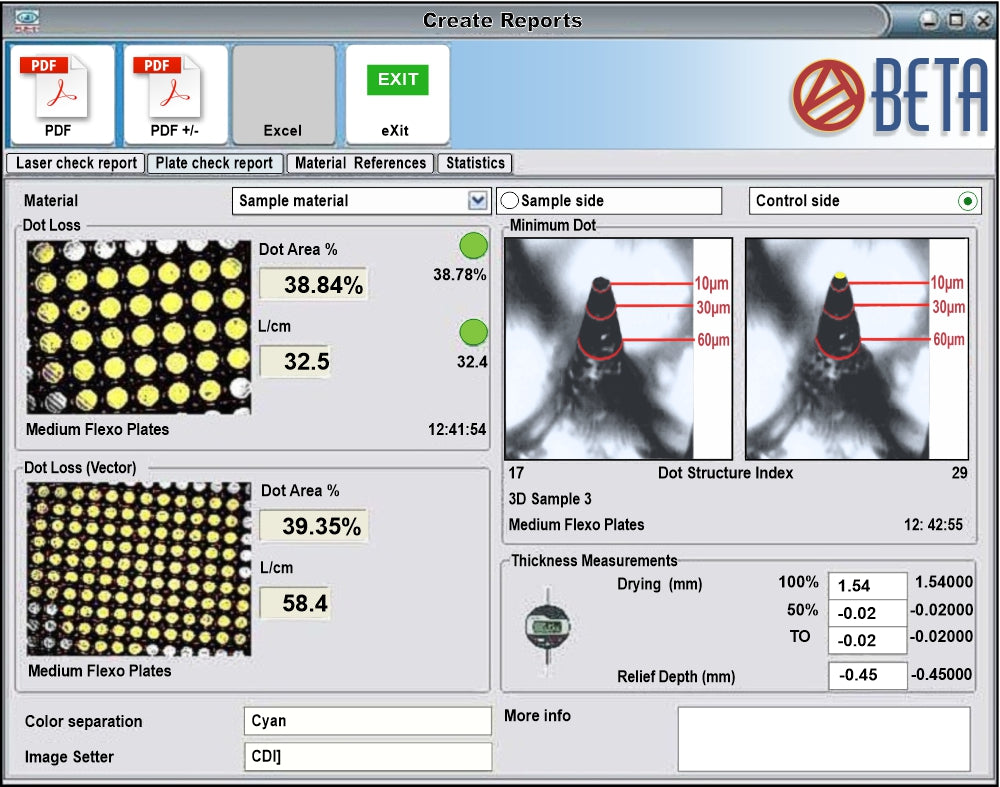Click the eye app icon in title bar
Image resolution: width=1000 pixels, height=787 pixels.
(x=27, y=20)
